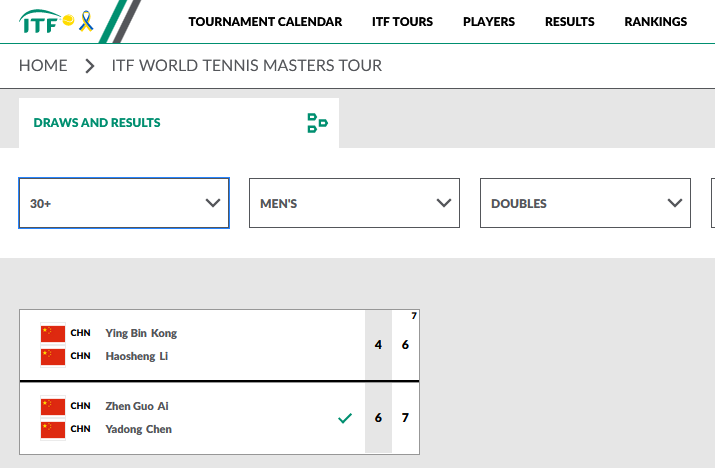Click the yellow and blue ribbon icon
The image size is (715, 468).
pyautogui.click(x=86, y=19)
